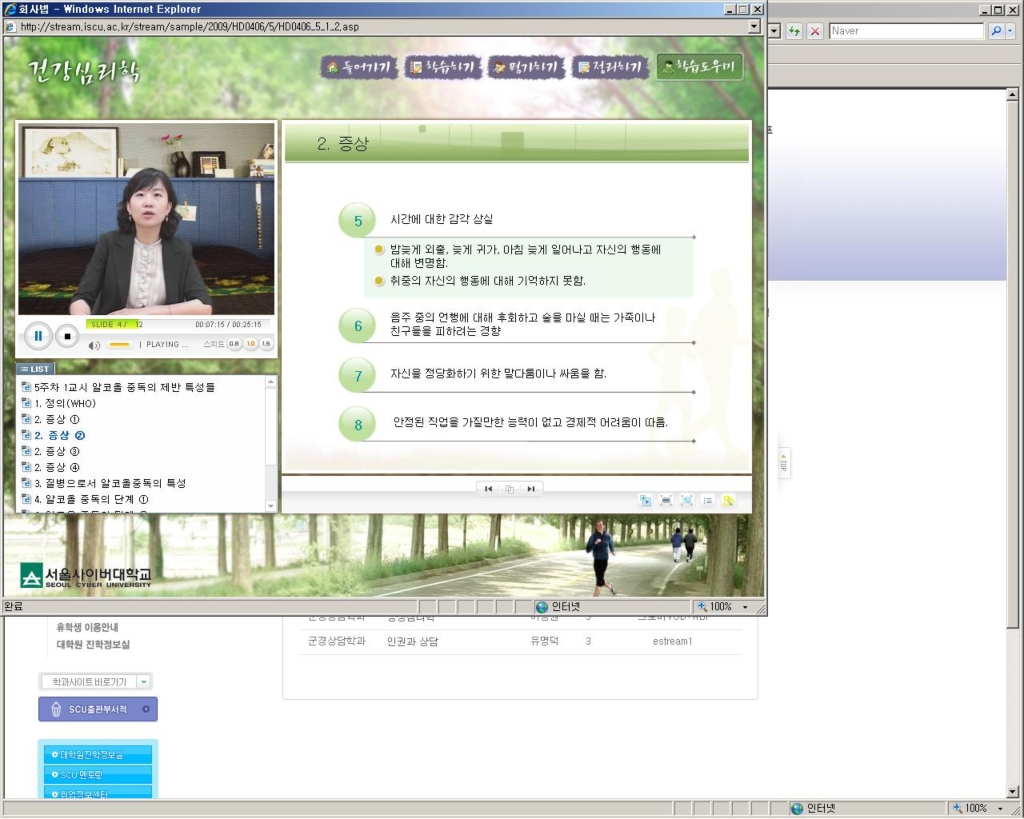Click the video of the lecturer

click(146, 219)
